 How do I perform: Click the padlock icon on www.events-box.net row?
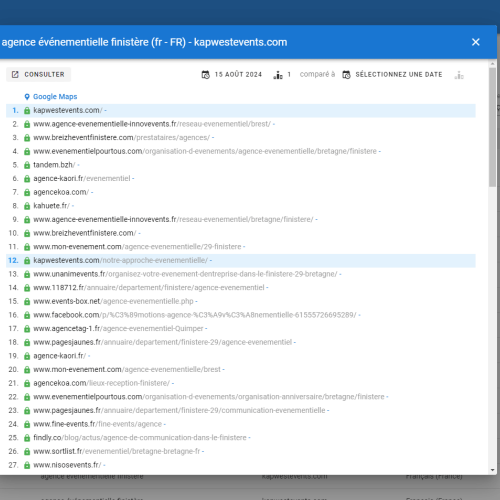tap(27, 302)
